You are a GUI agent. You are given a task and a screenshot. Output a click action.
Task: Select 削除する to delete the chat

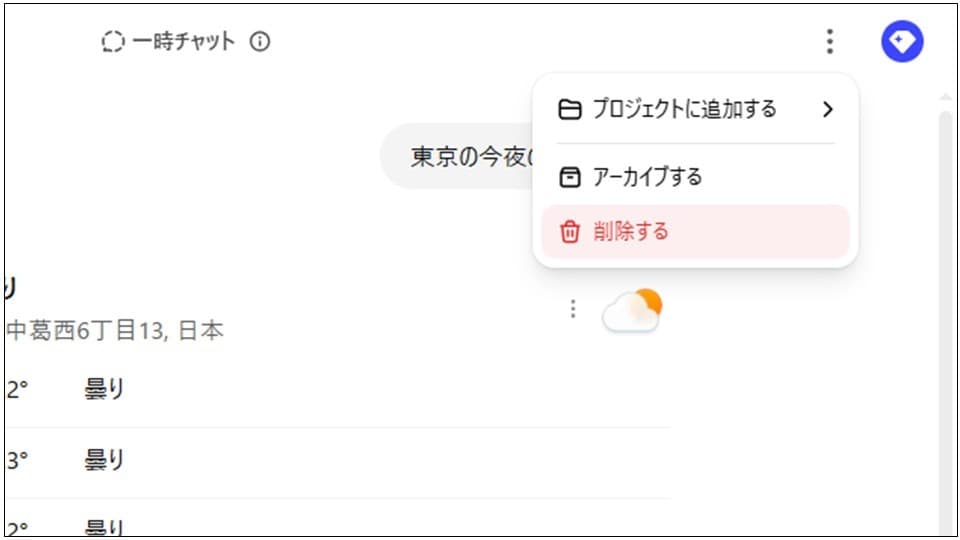696,232
